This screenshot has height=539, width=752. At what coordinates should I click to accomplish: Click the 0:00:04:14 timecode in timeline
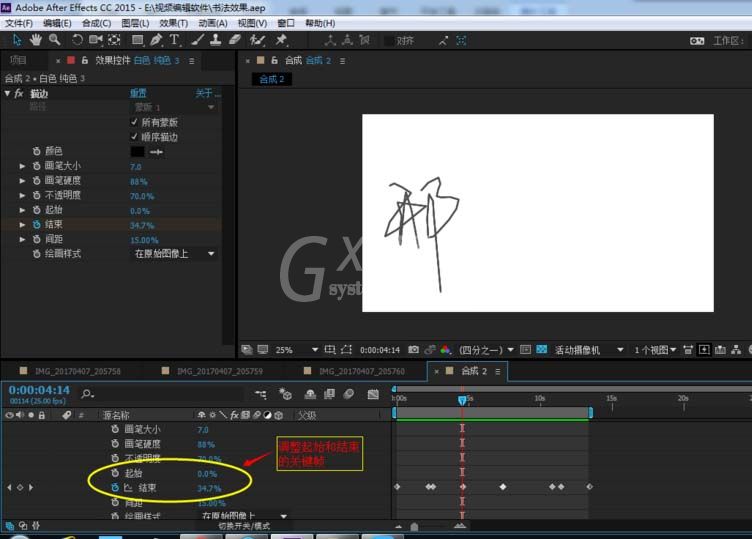pyautogui.click(x=39, y=390)
